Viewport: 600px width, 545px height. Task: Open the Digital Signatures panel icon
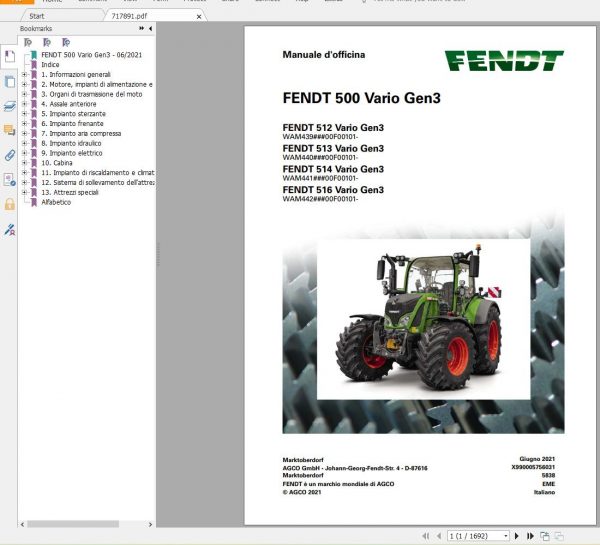(x=10, y=179)
